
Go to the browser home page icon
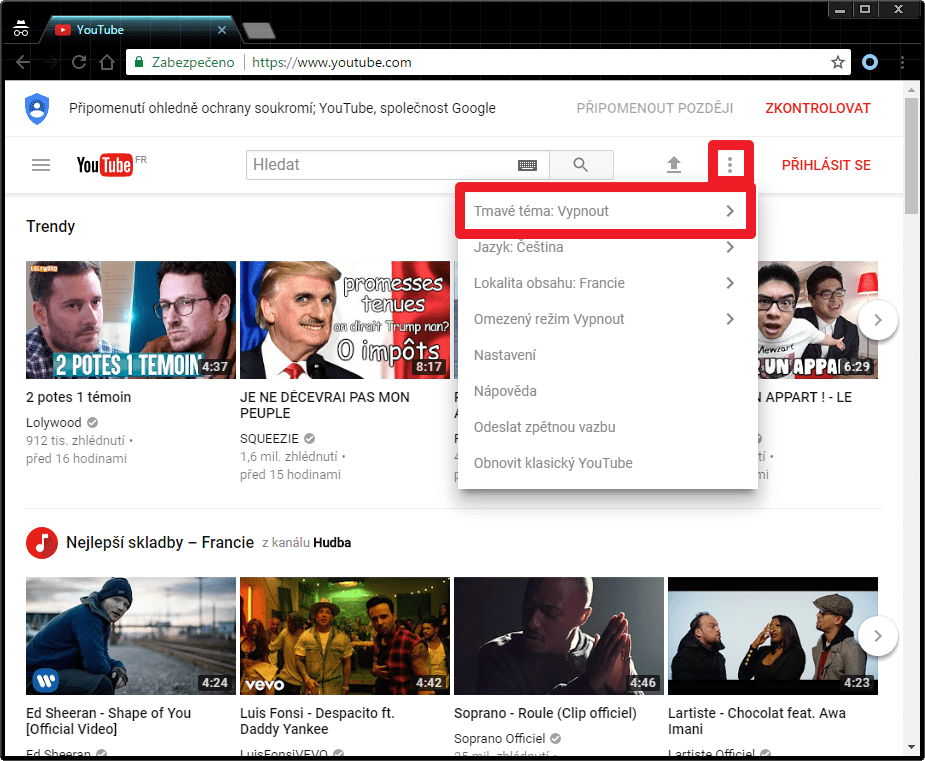click(x=107, y=62)
